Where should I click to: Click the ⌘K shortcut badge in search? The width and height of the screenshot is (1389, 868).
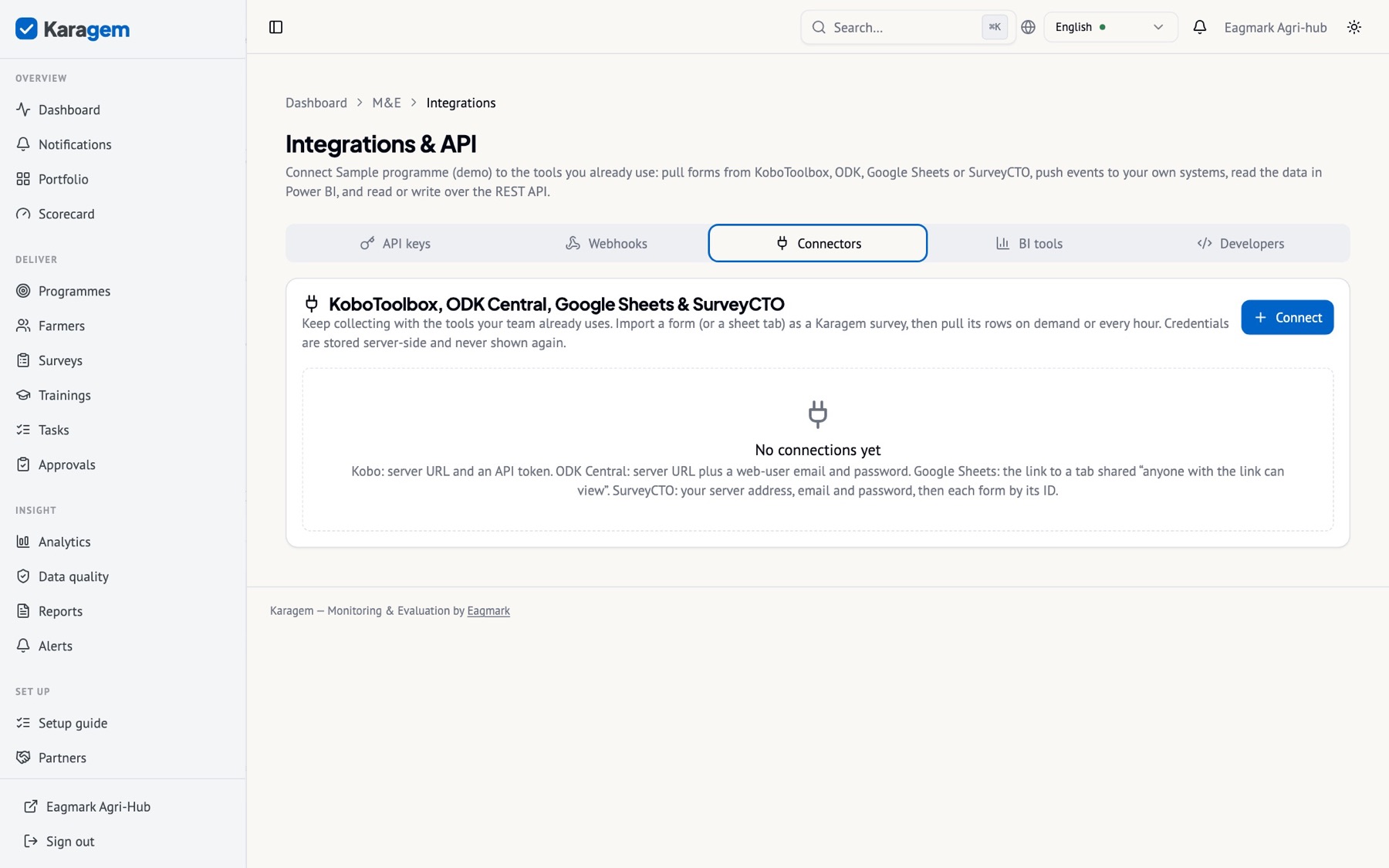point(995,27)
